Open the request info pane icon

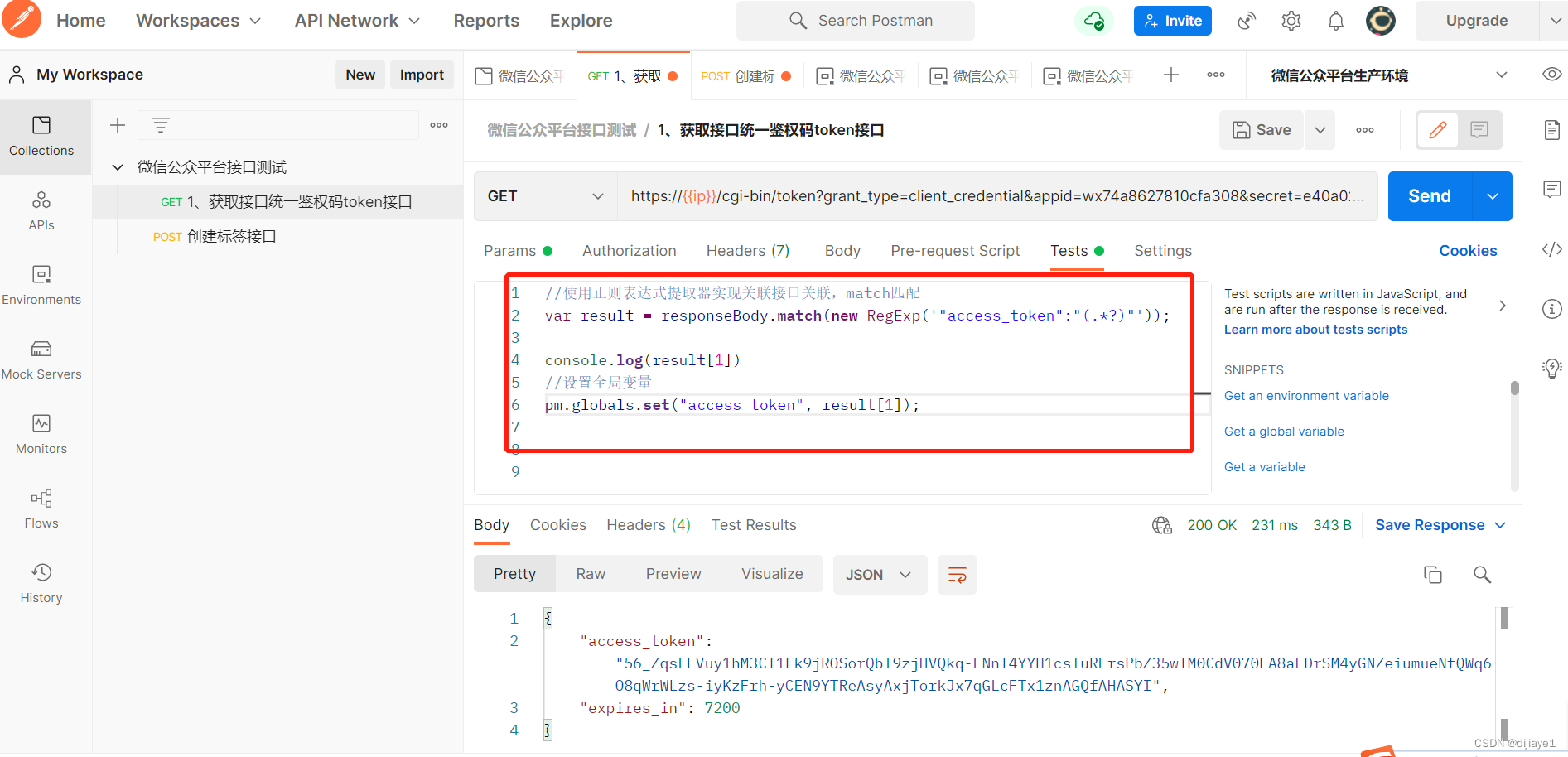1552,309
